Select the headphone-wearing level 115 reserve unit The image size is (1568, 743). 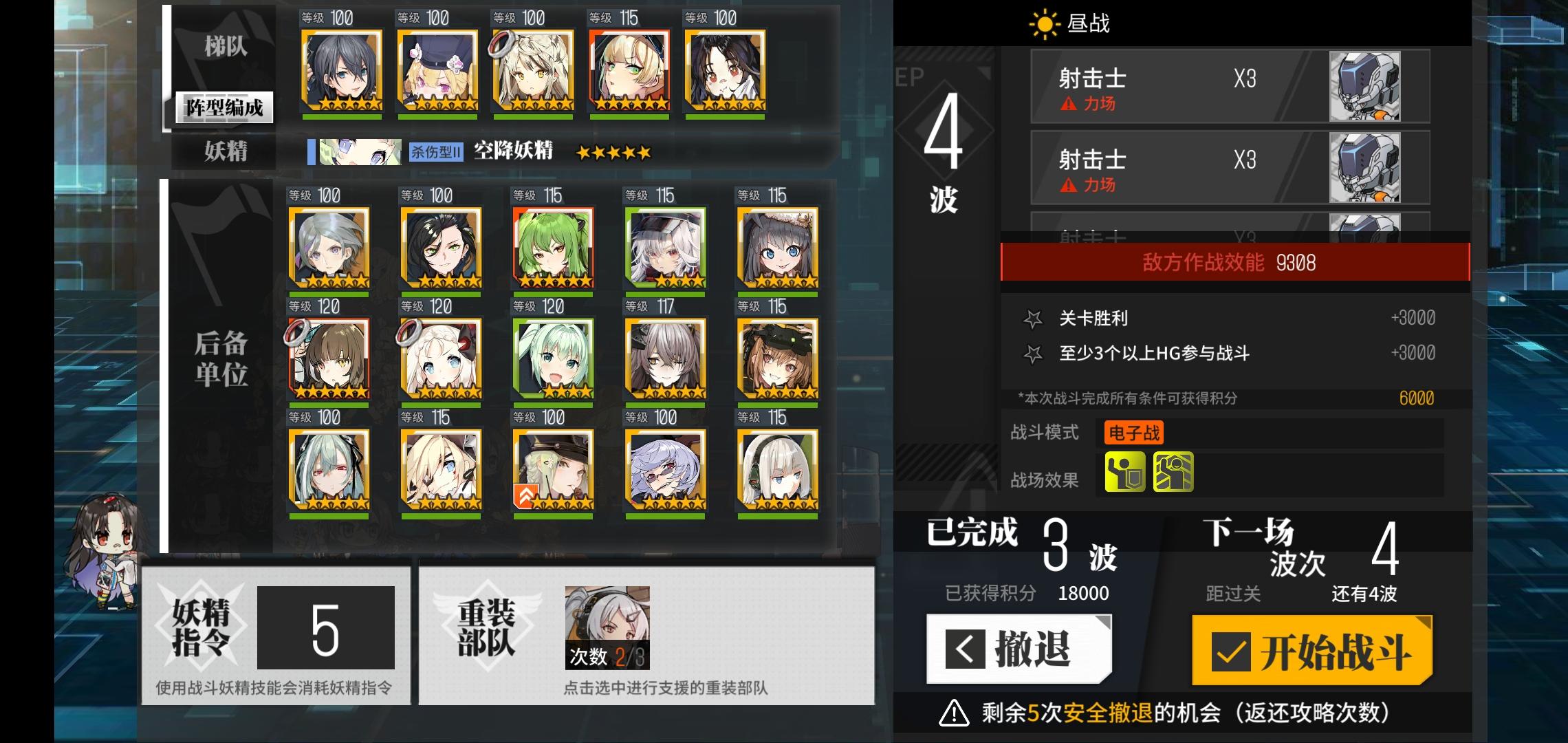tap(778, 470)
